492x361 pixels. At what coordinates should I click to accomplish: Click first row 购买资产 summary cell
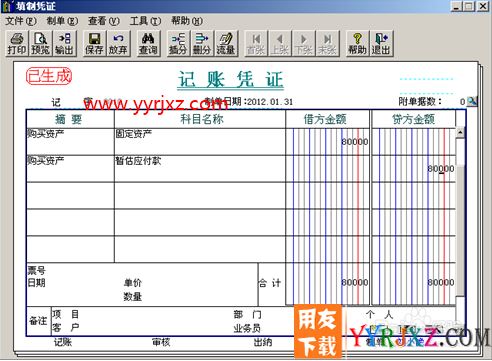[70, 142]
